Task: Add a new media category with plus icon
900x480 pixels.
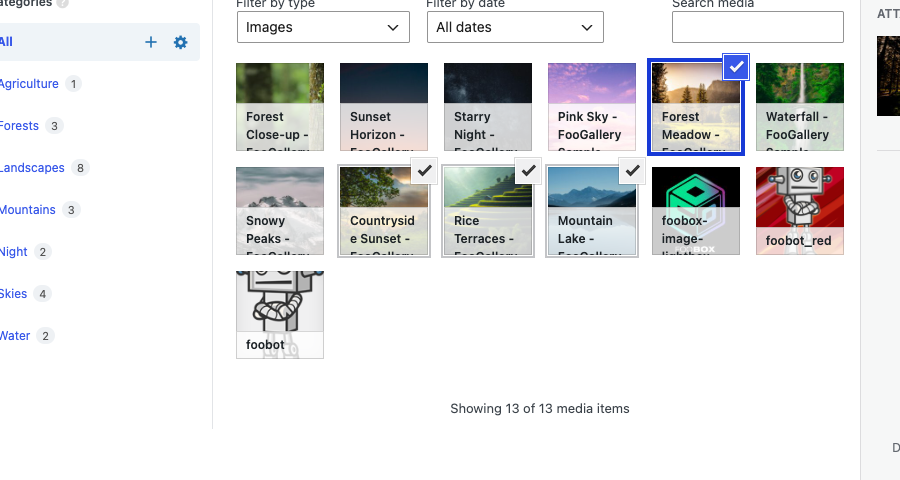Action: coord(151,42)
